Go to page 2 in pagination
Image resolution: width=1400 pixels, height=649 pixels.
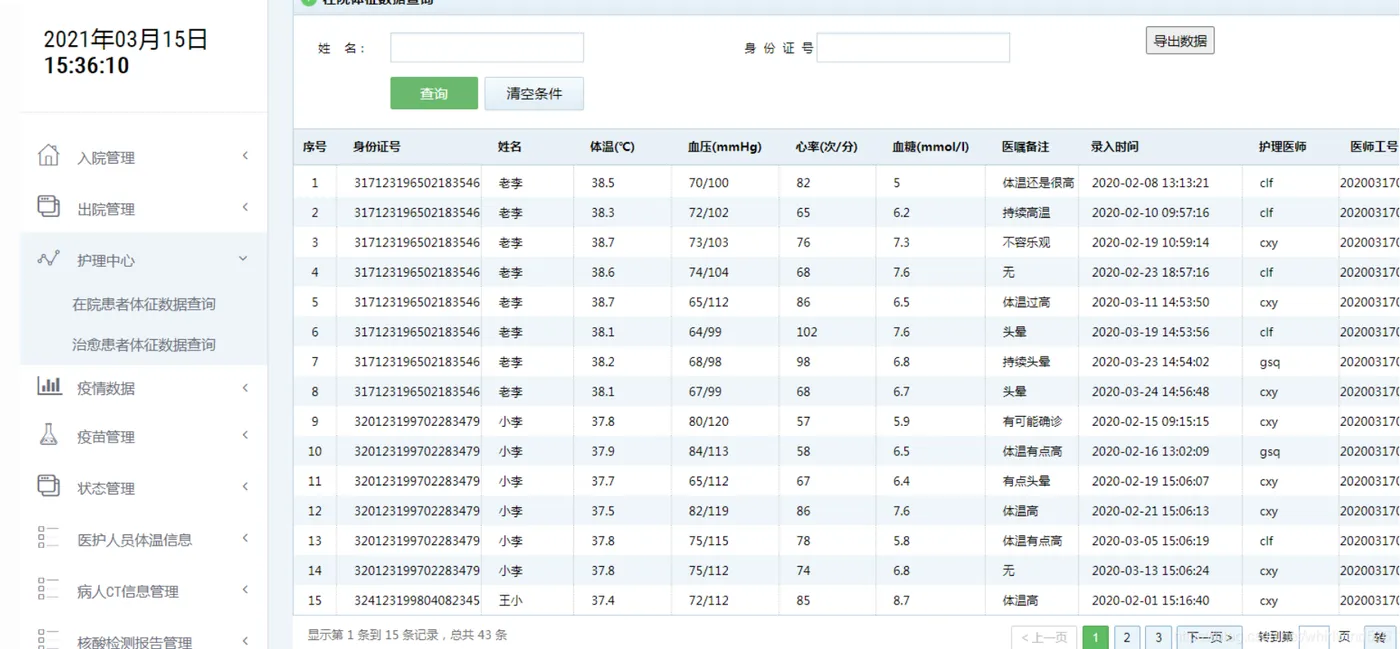(x=1127, y=637)
